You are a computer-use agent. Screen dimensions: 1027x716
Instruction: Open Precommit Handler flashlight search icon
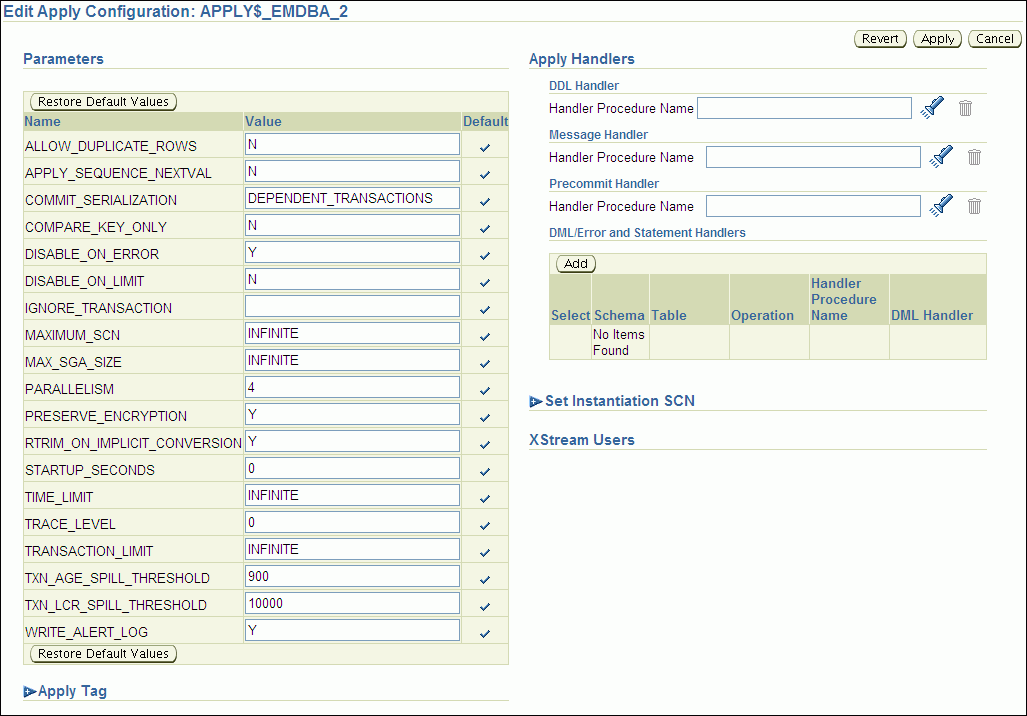pos(941,206)
